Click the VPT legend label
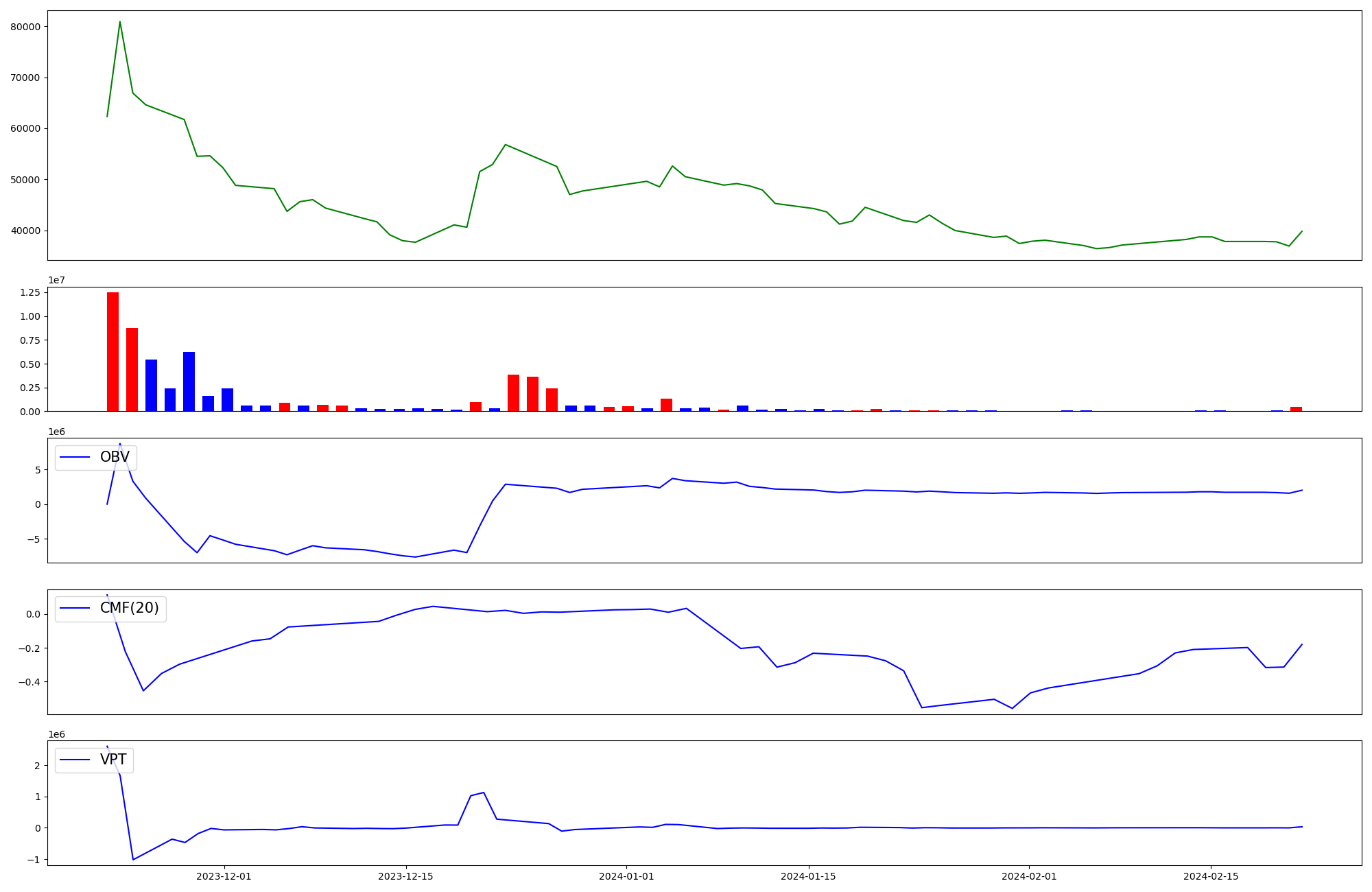The image size is (1372, 892). 113,760
